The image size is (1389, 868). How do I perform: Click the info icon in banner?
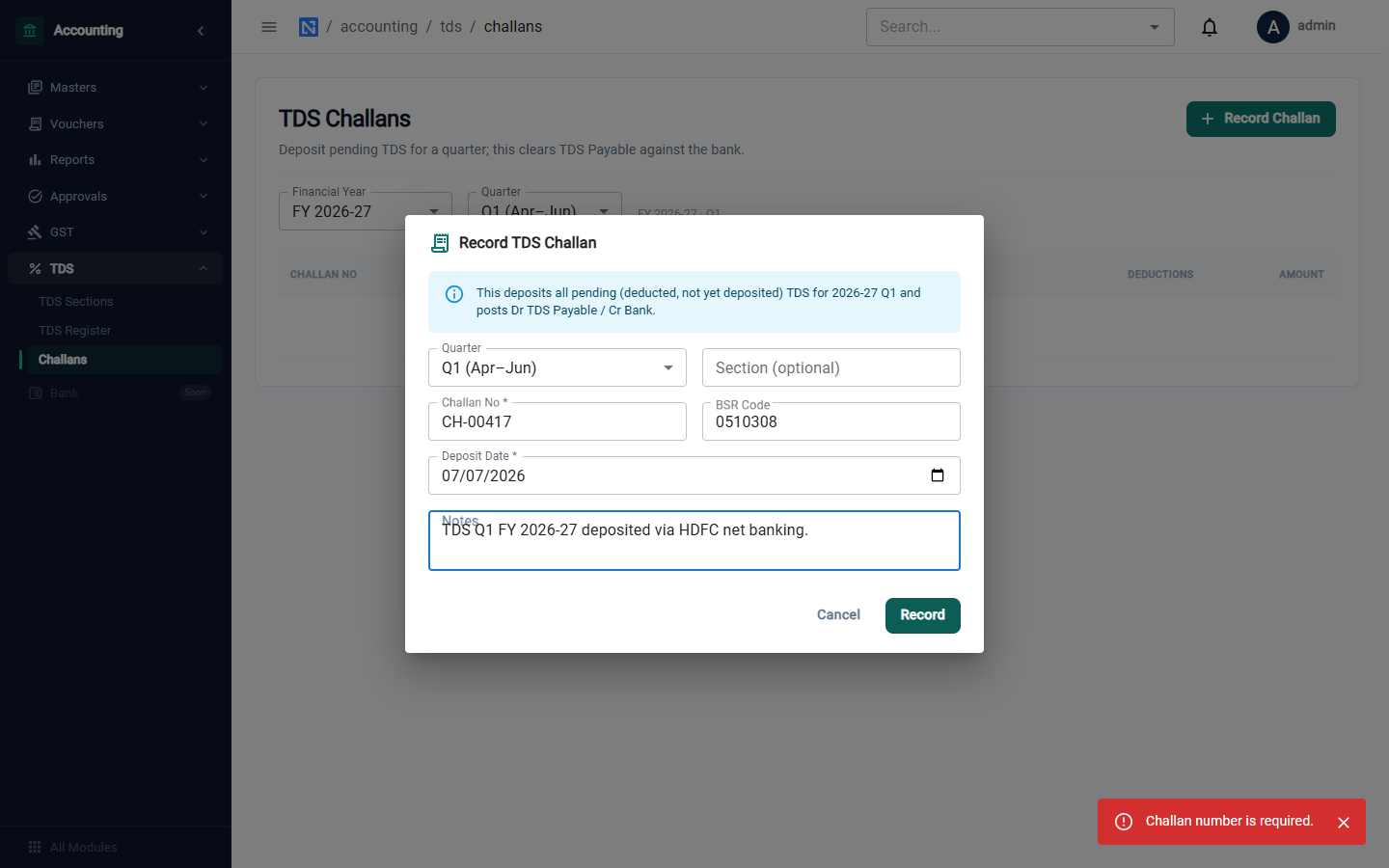click(454, 294)
